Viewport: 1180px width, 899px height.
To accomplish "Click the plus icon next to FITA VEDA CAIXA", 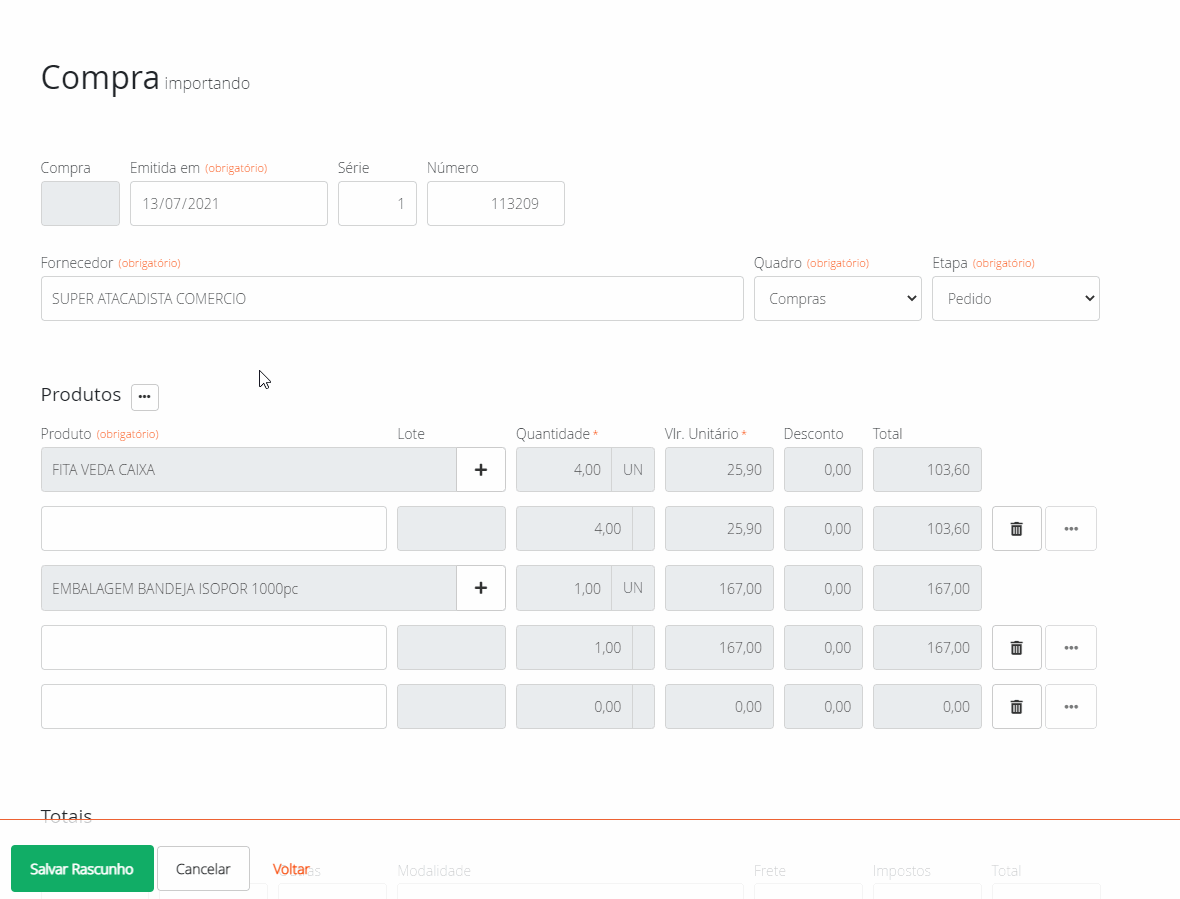I will [x=481, y=469].
